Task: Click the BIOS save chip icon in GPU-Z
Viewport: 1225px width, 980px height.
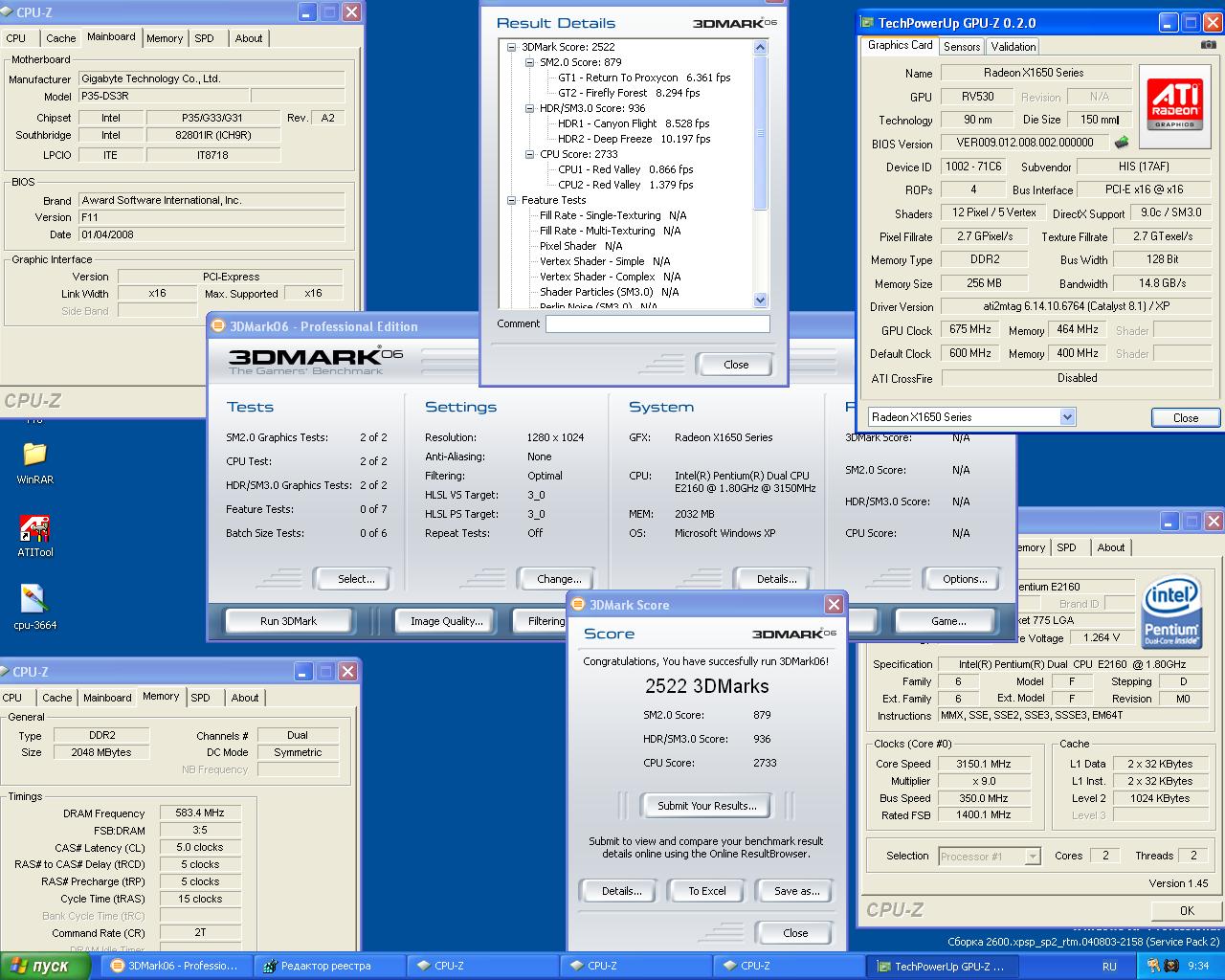Action: [1121, 143]
